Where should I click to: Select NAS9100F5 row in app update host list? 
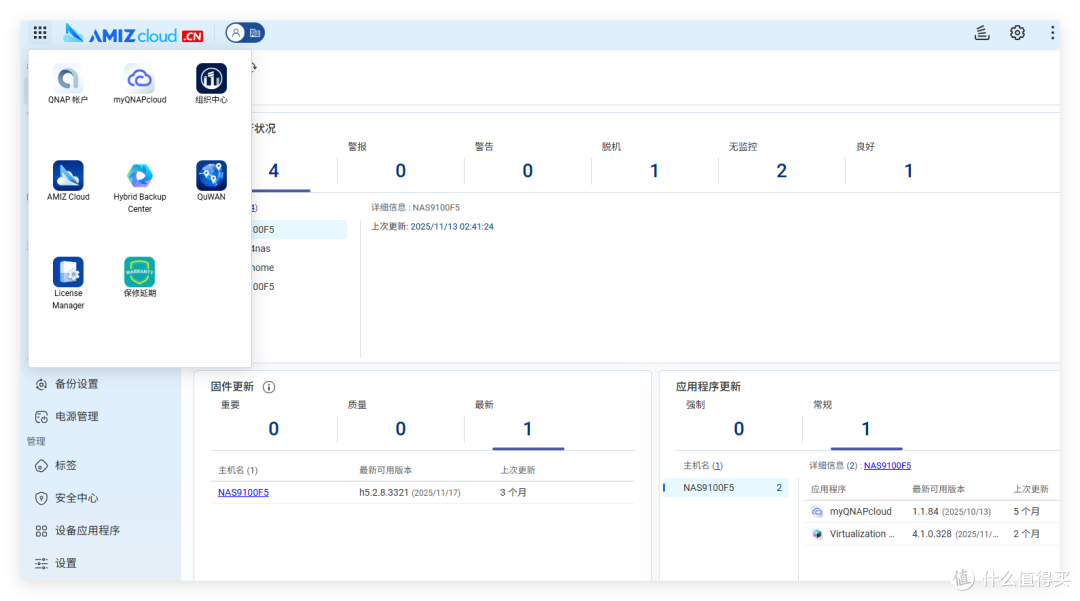point(726,487)
